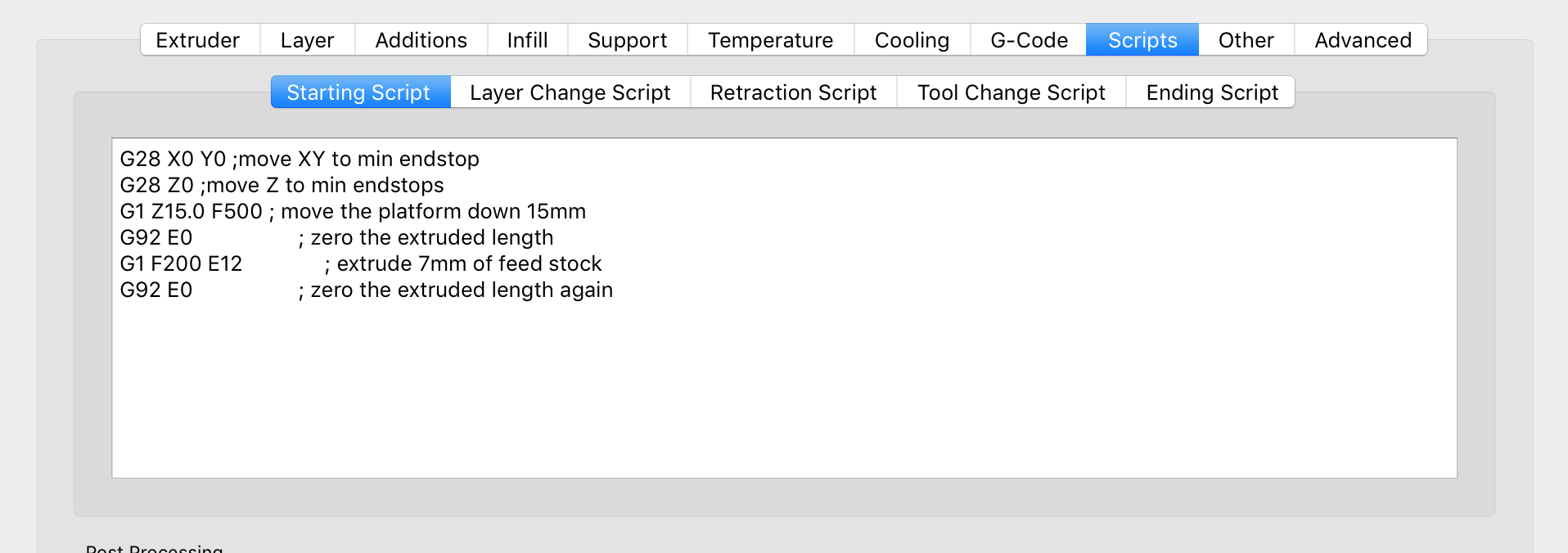Switch to Layer Change Script

pyautogui.click(x=570, y=92)
